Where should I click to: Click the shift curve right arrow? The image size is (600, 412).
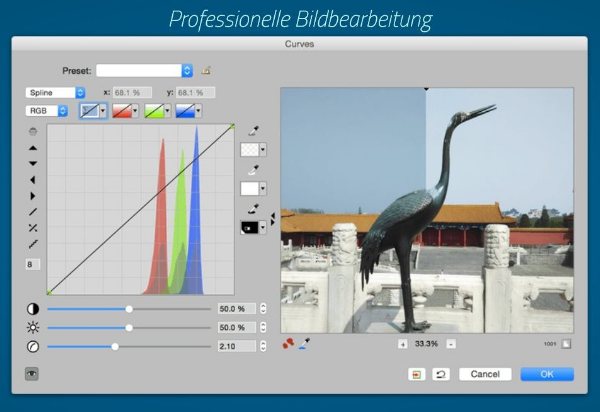(33, 196)
